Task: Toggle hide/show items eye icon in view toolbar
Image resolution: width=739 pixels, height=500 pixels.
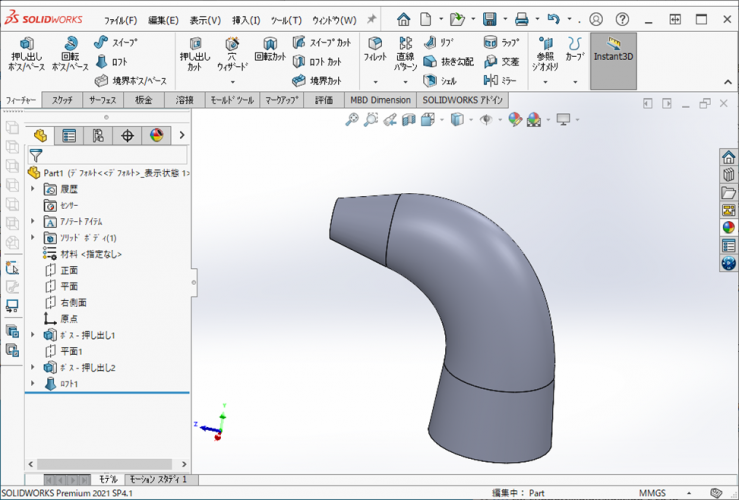Action: tap(486, 120)
